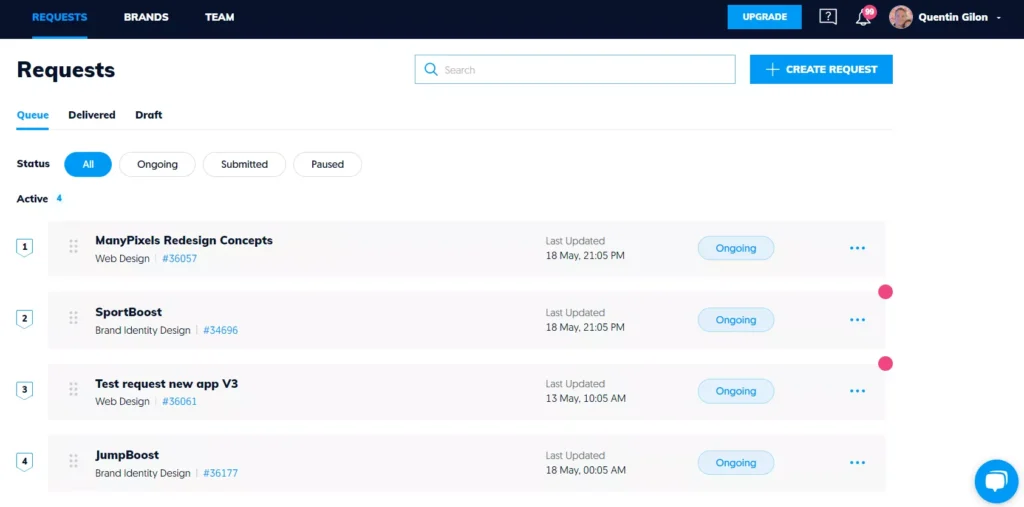Expand the dropdown arrow beside Quentin Gilon
Image resolution: width=1024 pixels, height=507 pixels.
pos(999,18)
